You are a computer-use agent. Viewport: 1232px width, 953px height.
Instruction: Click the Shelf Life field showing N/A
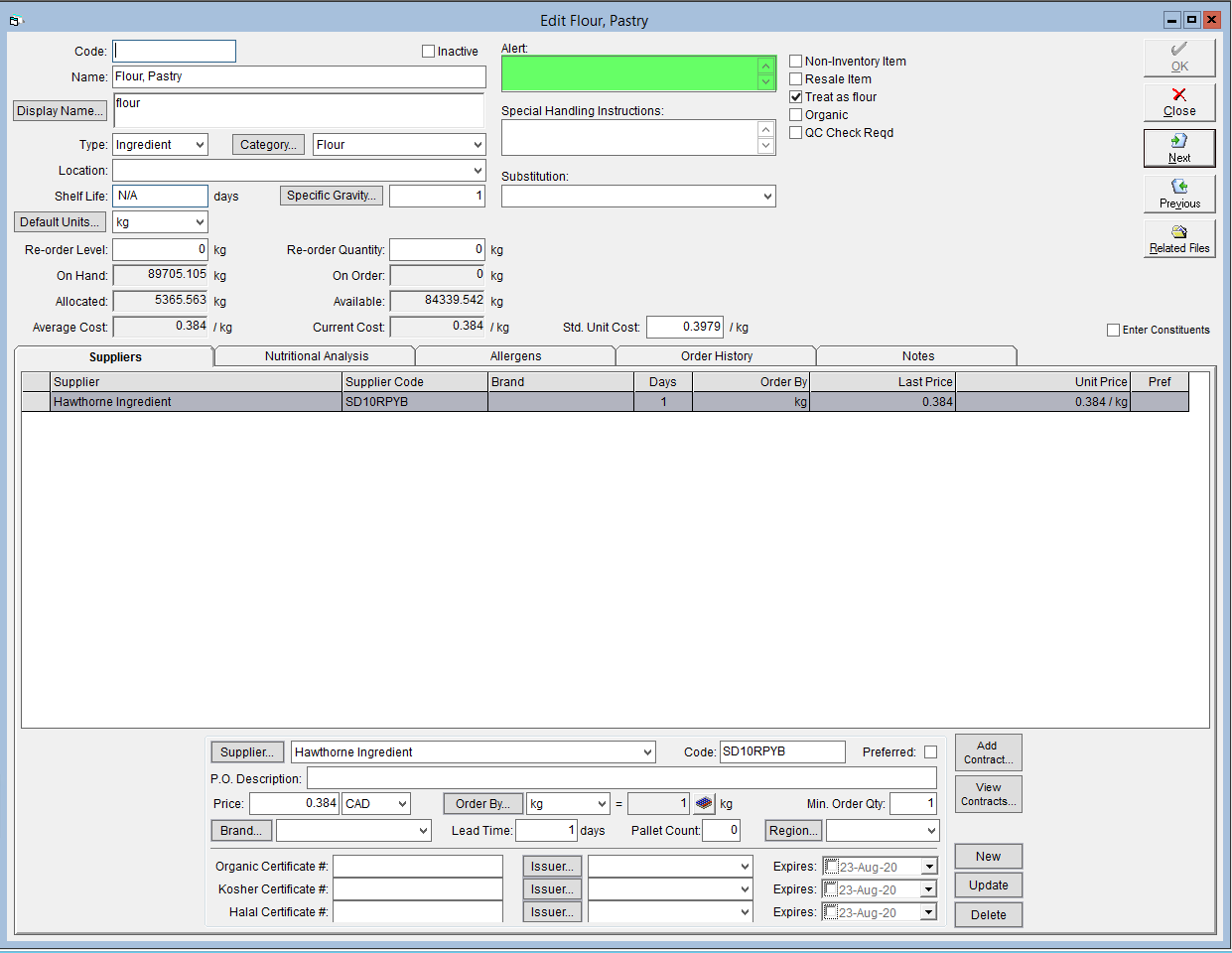pyautogui.click(x=160, y=196)
